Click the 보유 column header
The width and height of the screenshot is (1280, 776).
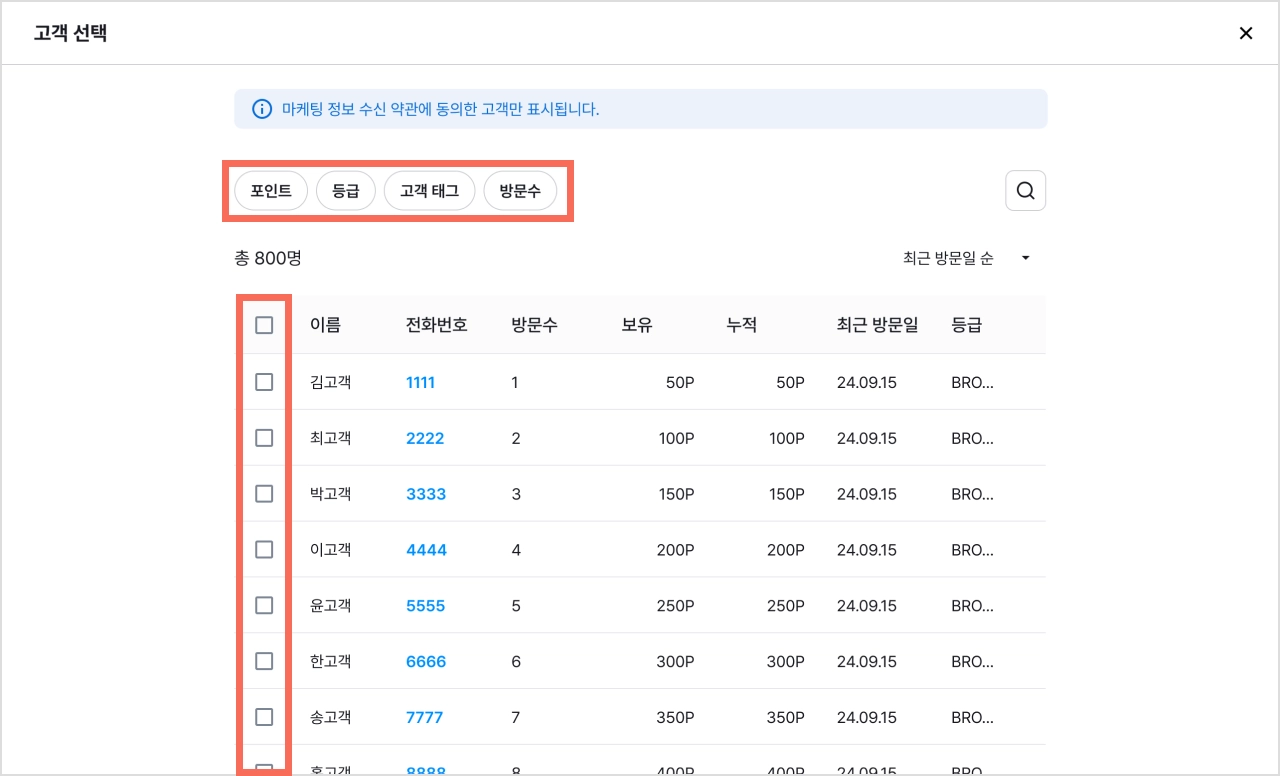tap(637, 325)
